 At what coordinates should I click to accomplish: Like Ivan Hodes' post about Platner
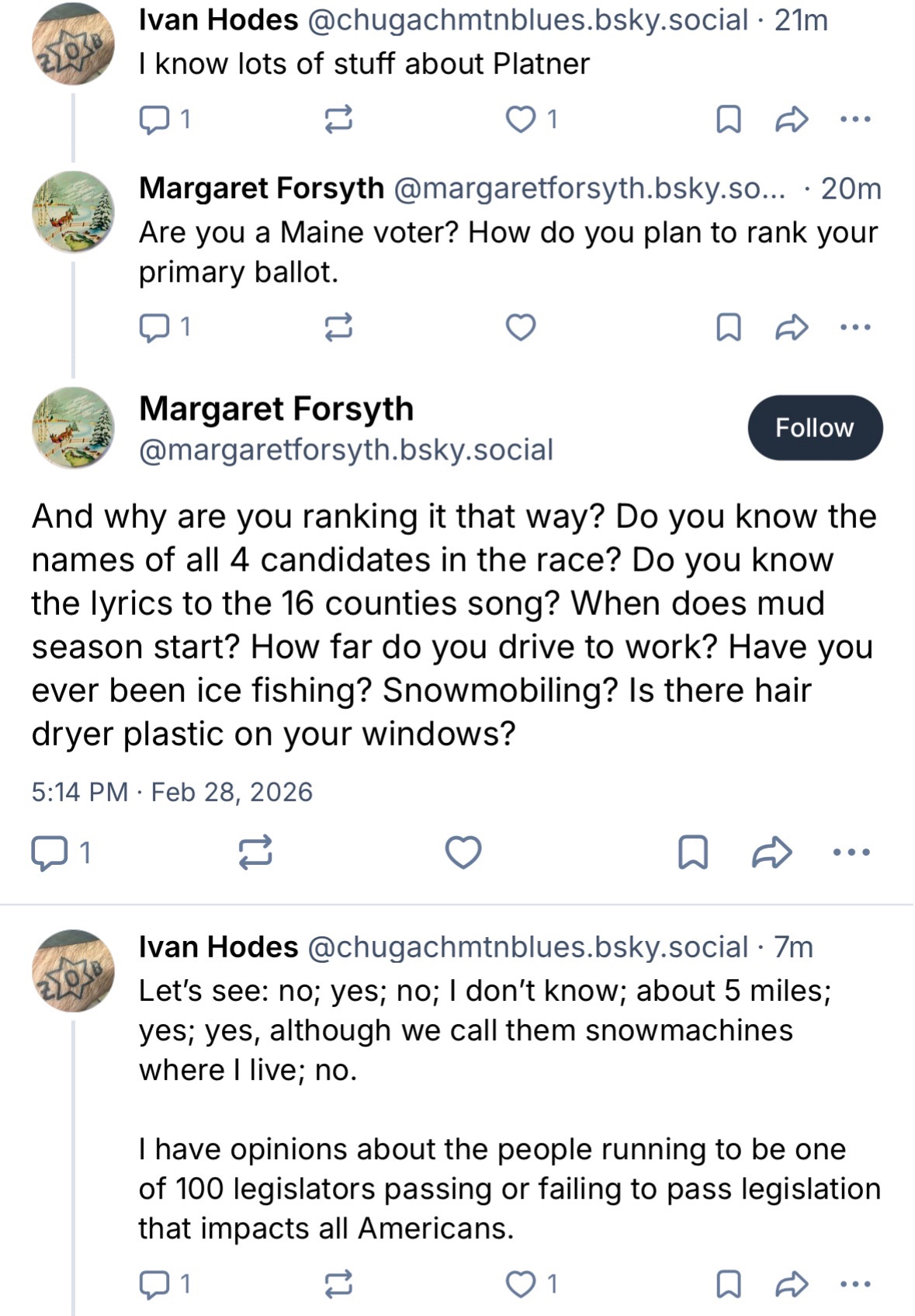521,120
